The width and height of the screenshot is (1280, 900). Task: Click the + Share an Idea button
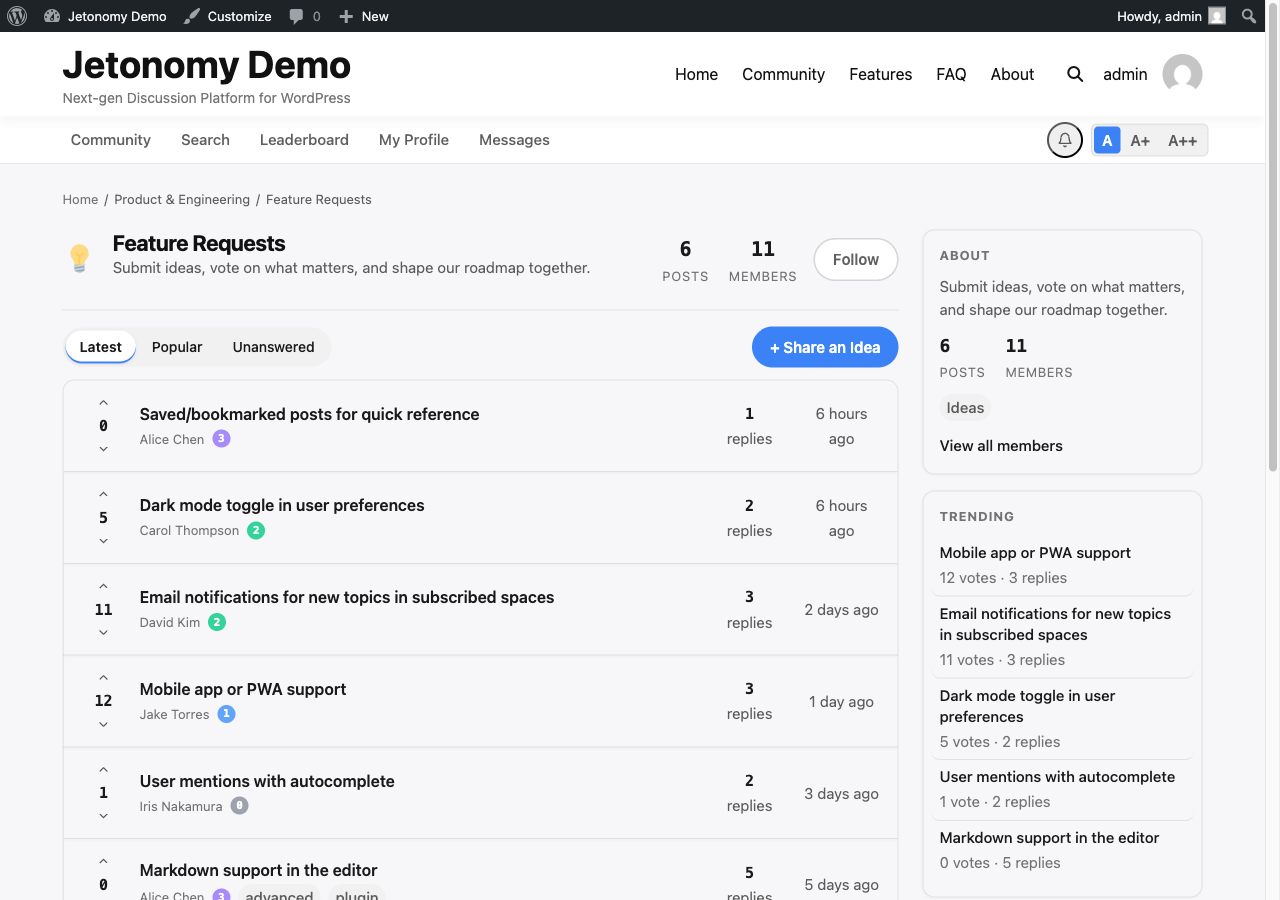click(825, 347)
